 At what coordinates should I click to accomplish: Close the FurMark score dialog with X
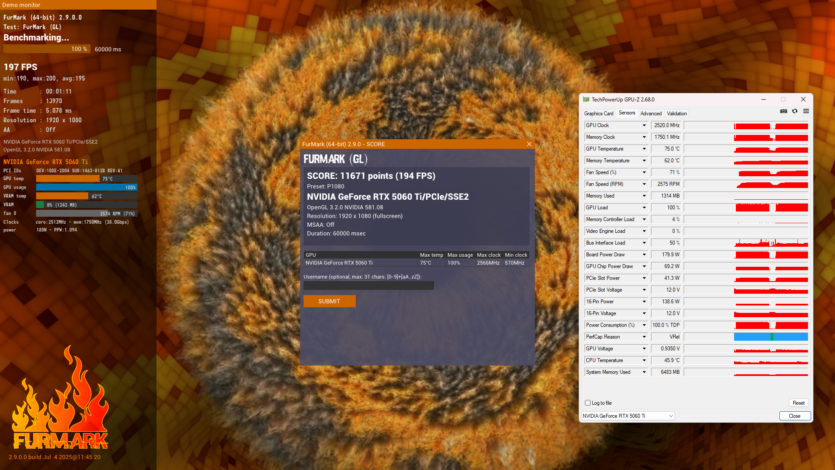[529, 144]
